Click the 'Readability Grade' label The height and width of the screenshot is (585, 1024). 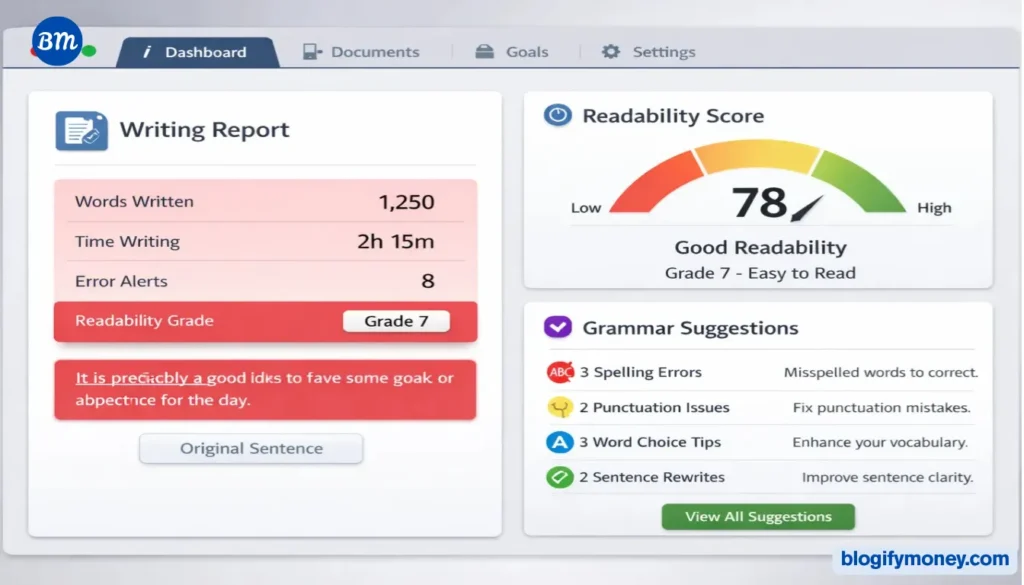tap(144, 321)
